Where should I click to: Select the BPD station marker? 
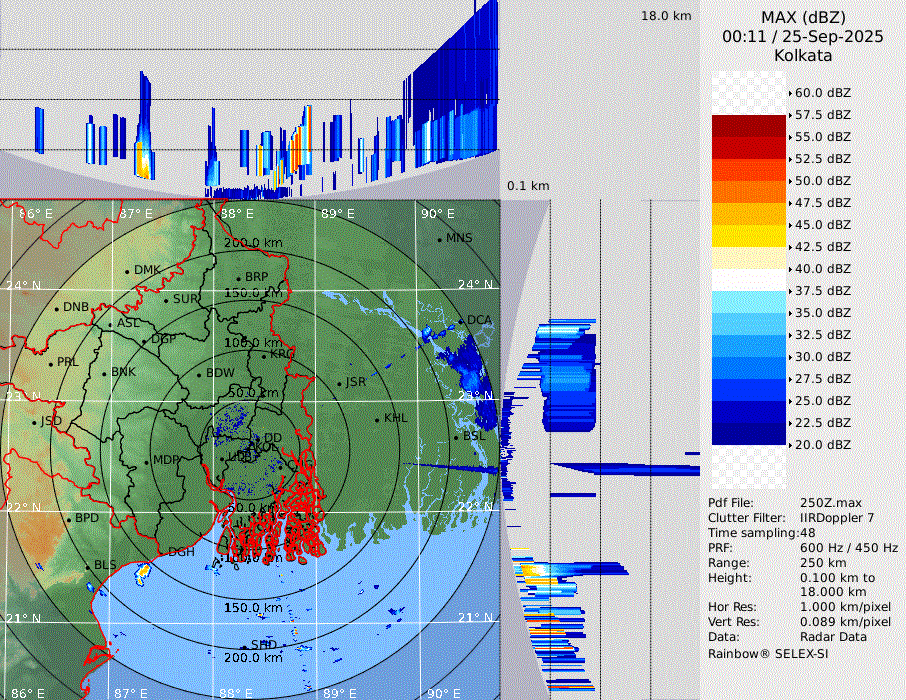69,519
